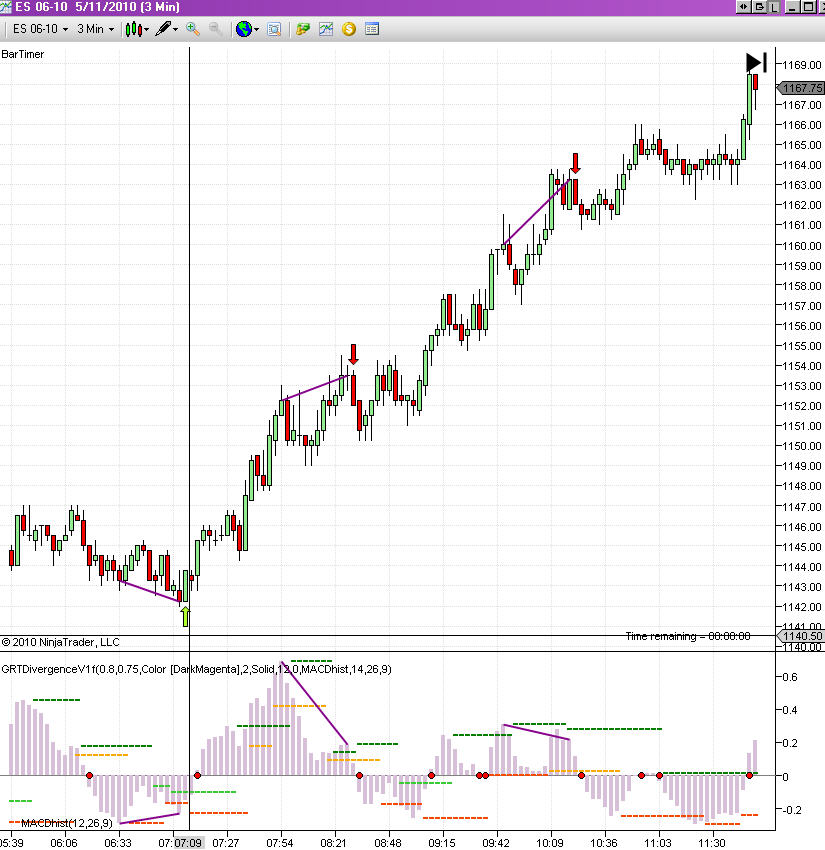The width and height of the screenshot is (825, 850).
Task: Click the MACDhist(12,26,9) label
Action: click(x=67, y=823)
